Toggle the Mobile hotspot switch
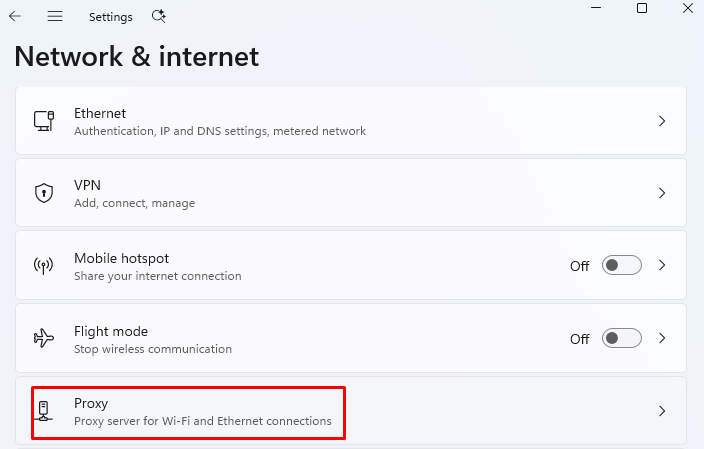 tap(621, 265)
